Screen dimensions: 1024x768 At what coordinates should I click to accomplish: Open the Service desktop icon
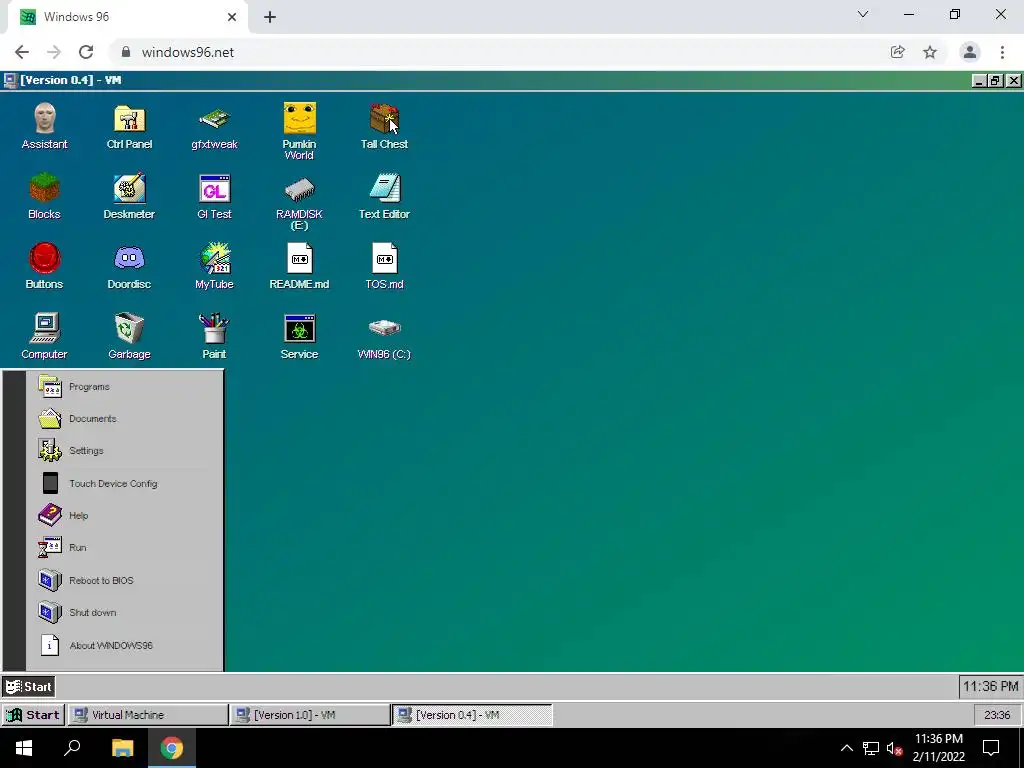[x=299, y=336]
